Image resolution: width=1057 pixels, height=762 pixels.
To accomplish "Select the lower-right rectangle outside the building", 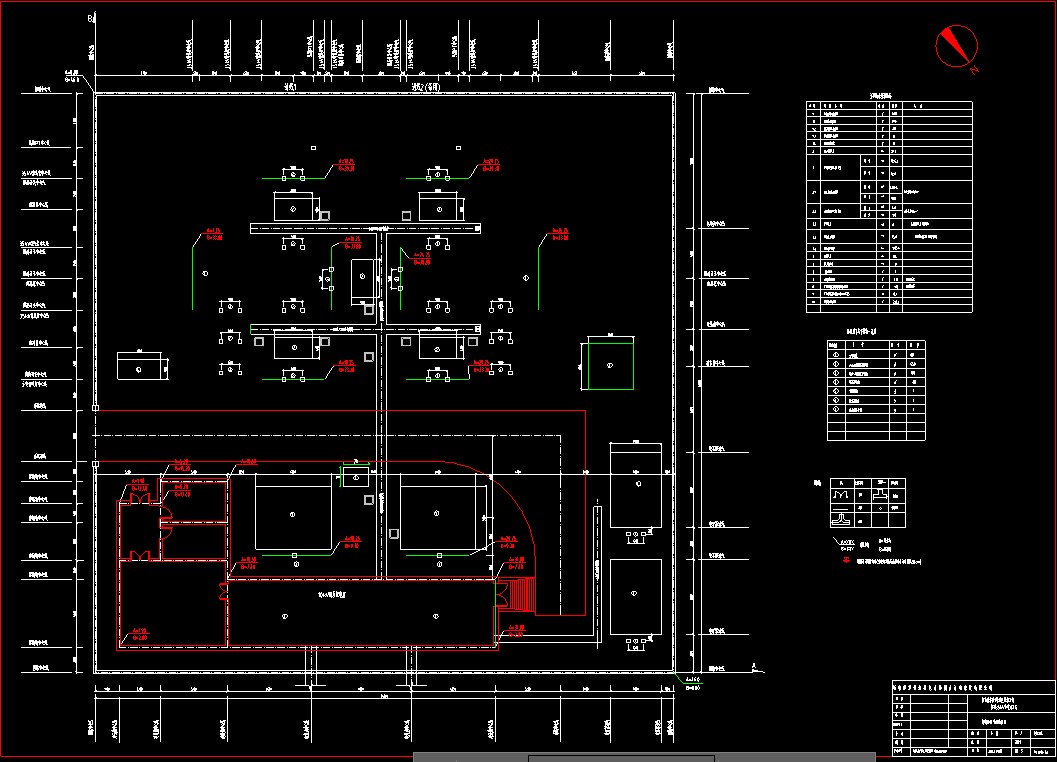I will (635, 596).
